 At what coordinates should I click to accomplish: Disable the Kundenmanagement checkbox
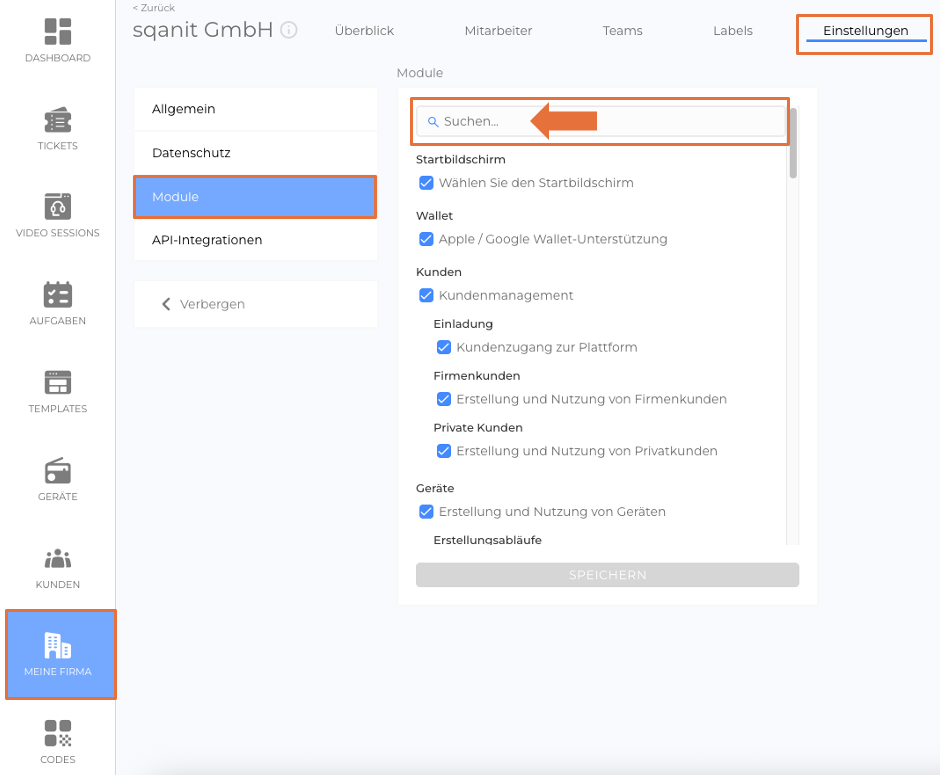426,295
